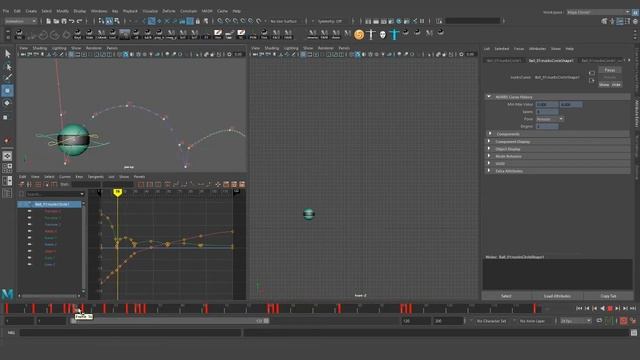Activate the Paint selection tool
Screen dimensions: 640x360
pos(7,77)
